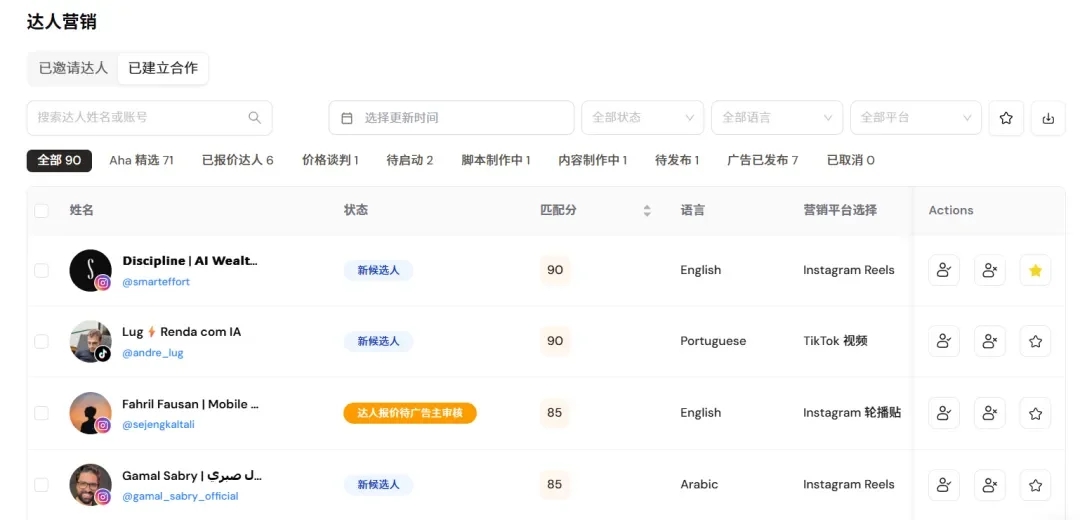This screenshot has height=520, width=1080.
Task: Check the Gamal Sabry row checkbox
Action: 41,485
